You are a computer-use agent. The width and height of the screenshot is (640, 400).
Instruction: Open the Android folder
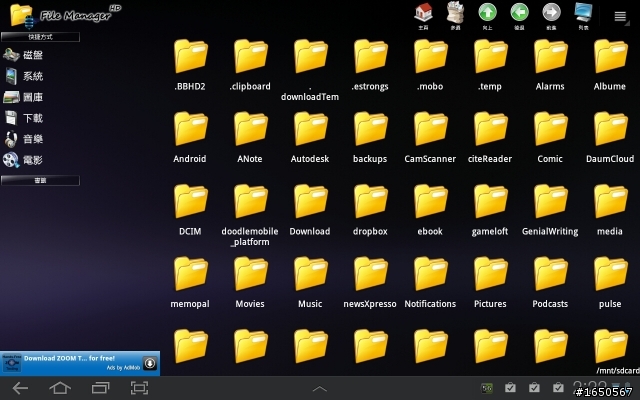pos(190,137)
